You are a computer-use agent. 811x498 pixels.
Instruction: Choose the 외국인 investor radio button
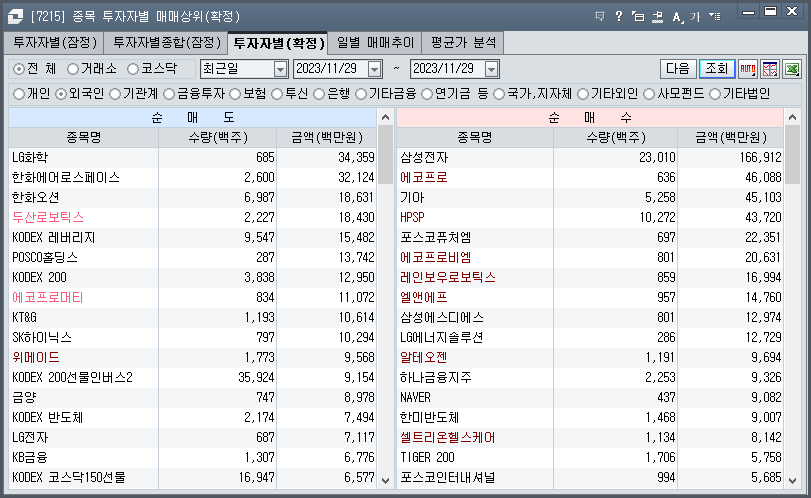click(x=61, y=94)
